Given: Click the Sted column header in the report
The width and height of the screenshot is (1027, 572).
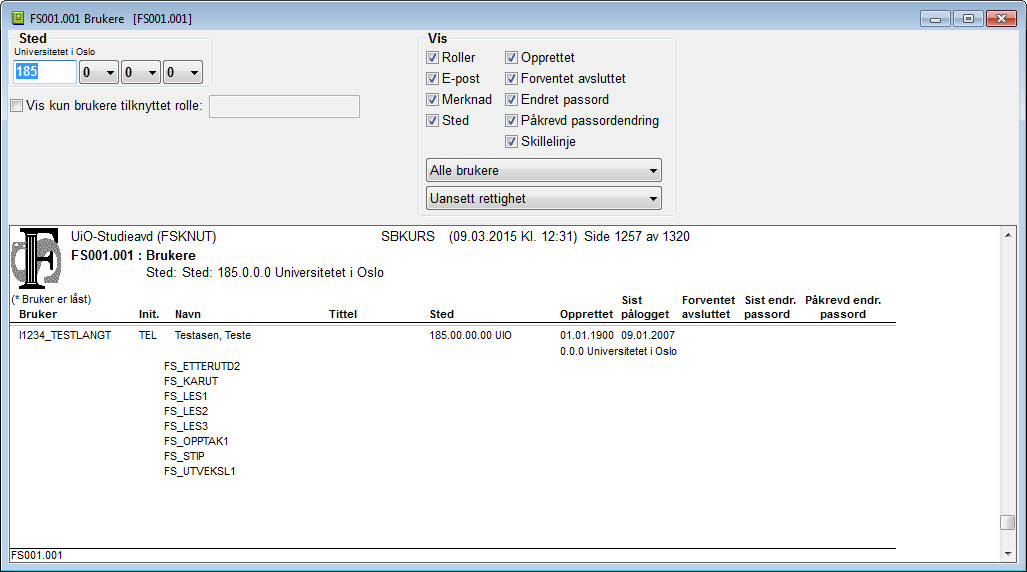Looking at the screenshot, I should click(x=441, y=315).
